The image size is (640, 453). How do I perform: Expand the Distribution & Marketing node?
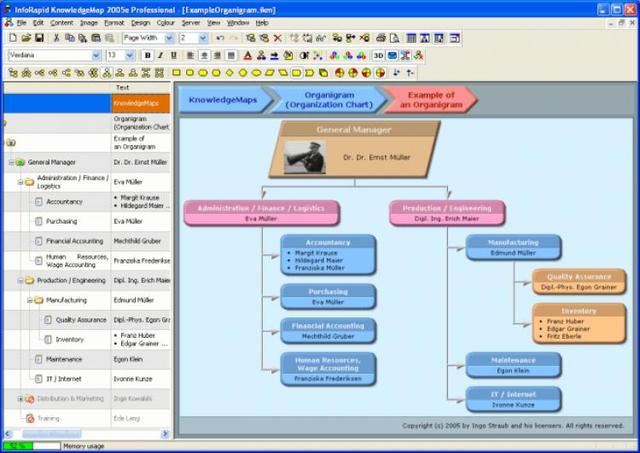click(20, 399)
